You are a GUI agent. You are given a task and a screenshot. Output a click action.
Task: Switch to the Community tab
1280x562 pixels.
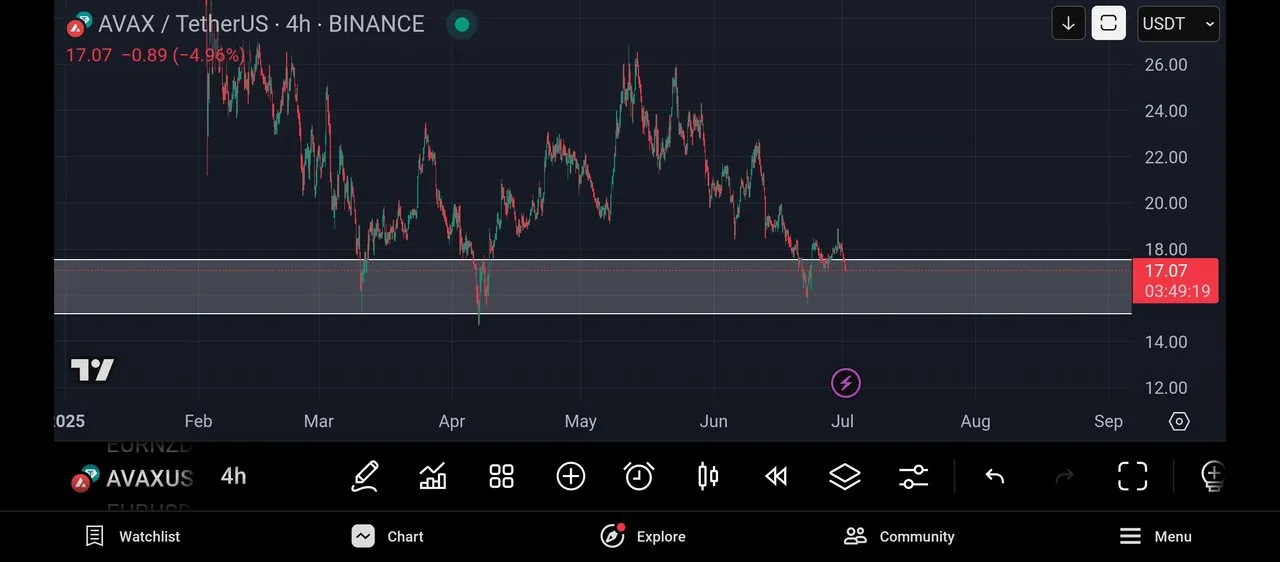pyautogui.click(x=899, y=537)
